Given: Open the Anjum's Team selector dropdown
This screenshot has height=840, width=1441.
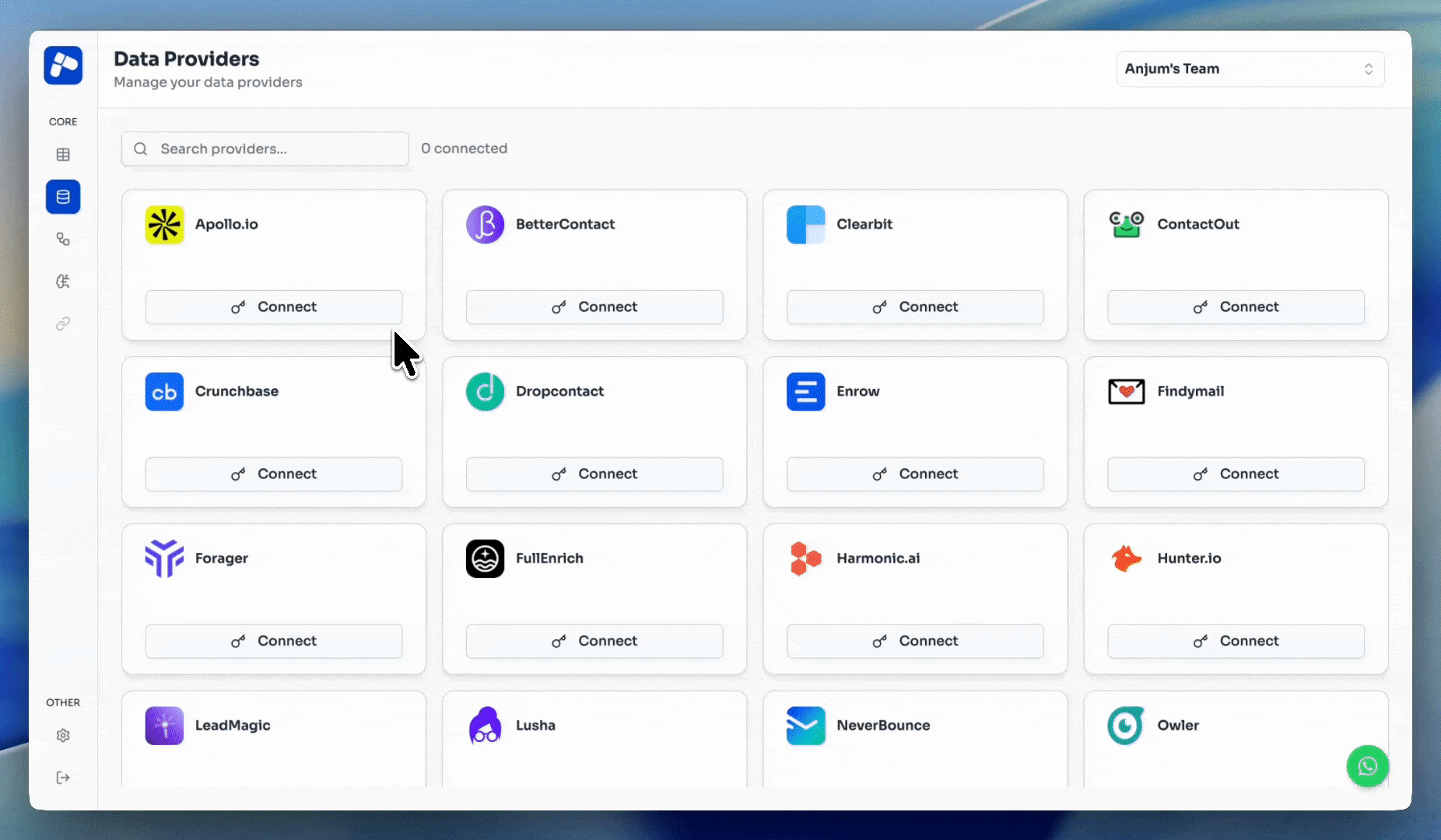Looking at the screenshot, I should pos(1249,68).
